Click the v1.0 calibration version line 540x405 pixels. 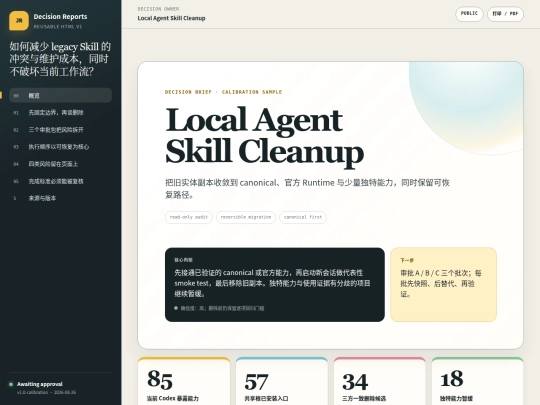[46, 393]
